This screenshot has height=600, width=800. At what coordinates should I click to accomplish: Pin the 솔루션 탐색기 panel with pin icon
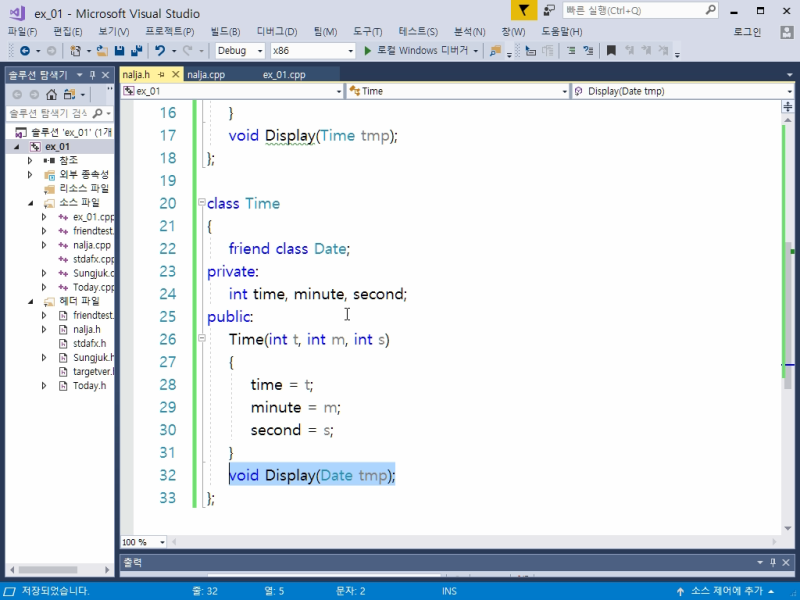[x=92, y=75]
